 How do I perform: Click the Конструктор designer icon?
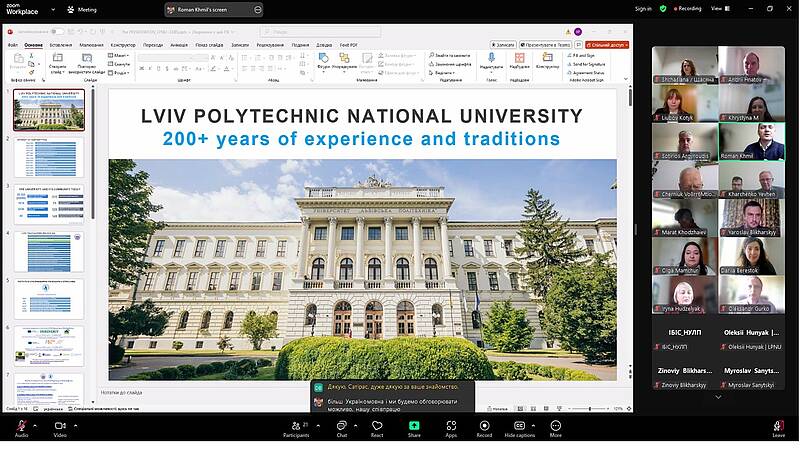[x=547, y=57]
